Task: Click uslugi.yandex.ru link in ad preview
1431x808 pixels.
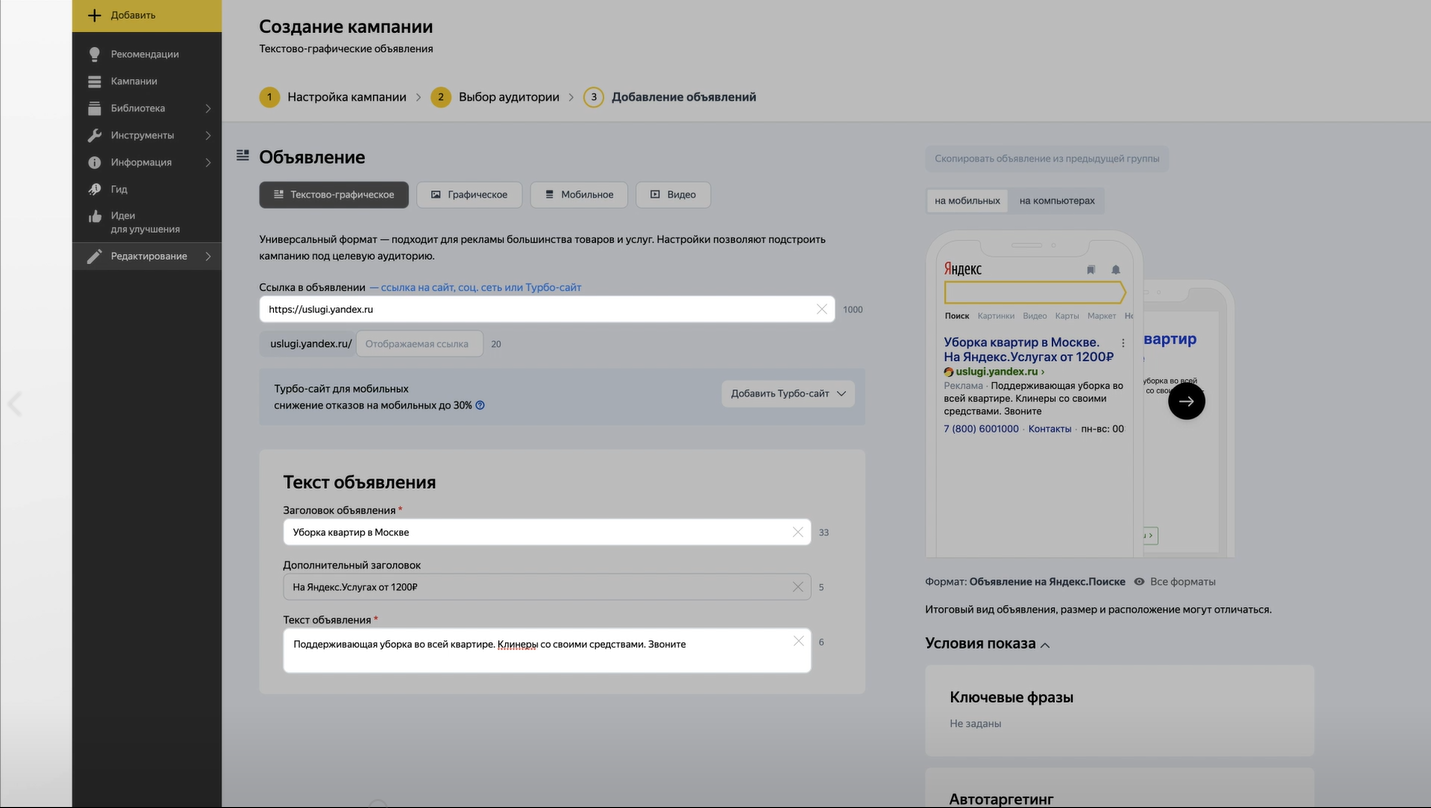Action: [997, 371]
